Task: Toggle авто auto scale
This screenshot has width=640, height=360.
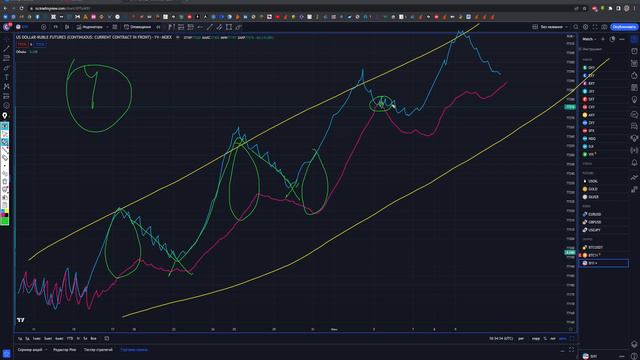Action: coord(563,338)
